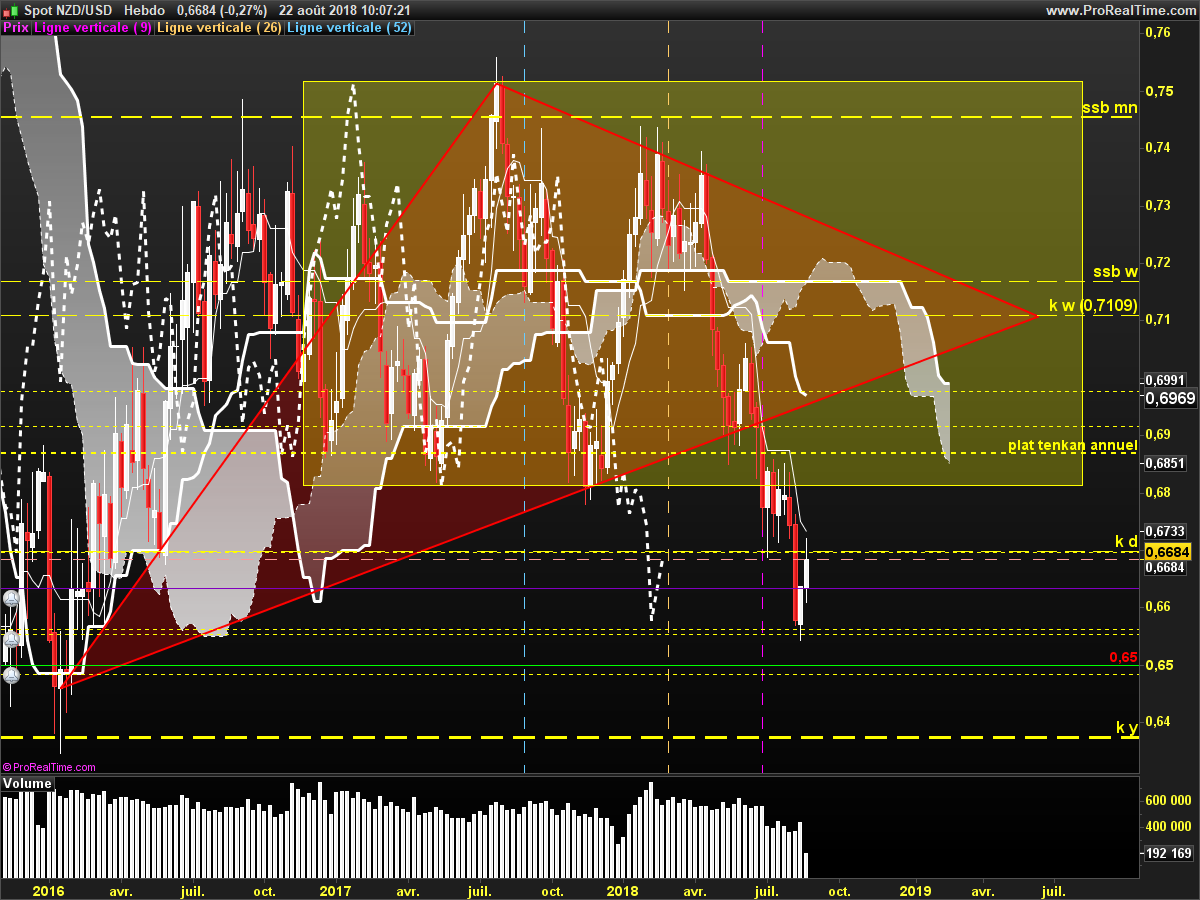1200x900 pixels.
Task: Open the Prix indicator label
Action: [x=16, y=28]
